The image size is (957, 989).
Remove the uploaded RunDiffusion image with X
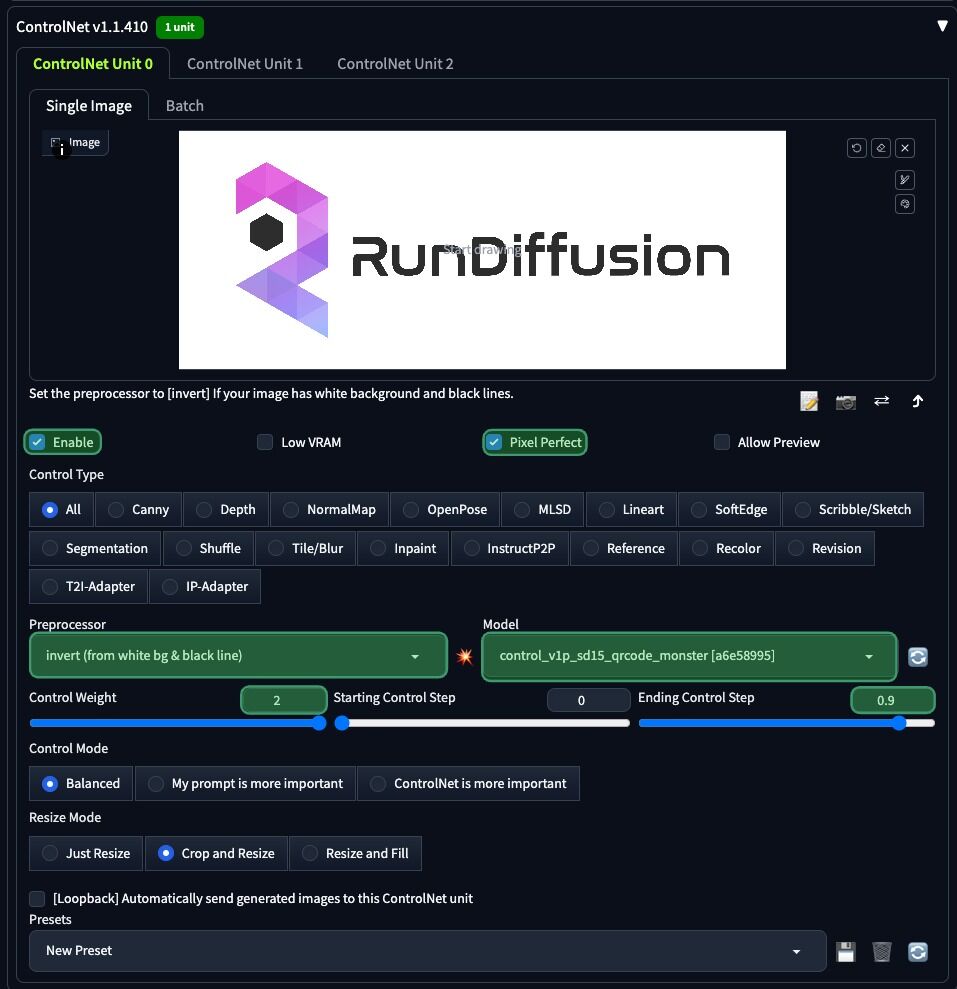[905, 148]
